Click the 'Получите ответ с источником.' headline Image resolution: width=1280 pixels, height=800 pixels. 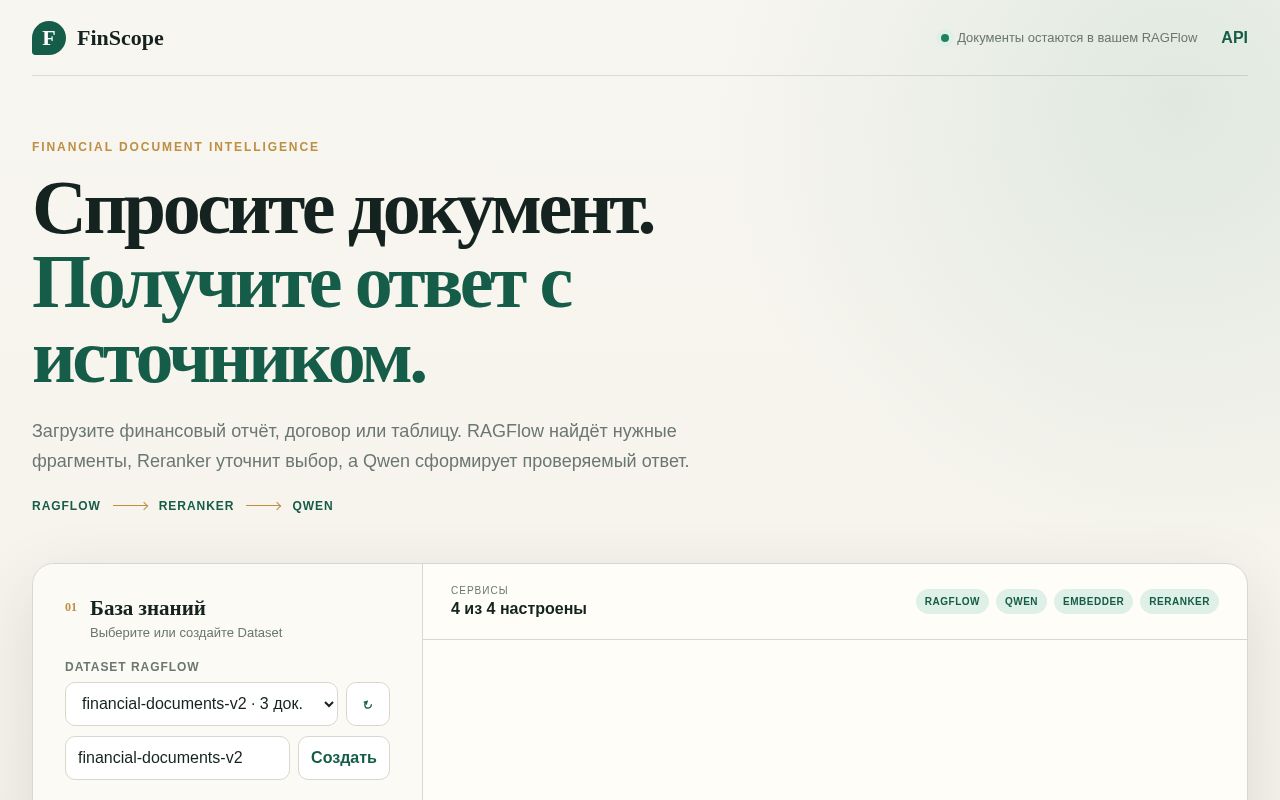point(302,319)
